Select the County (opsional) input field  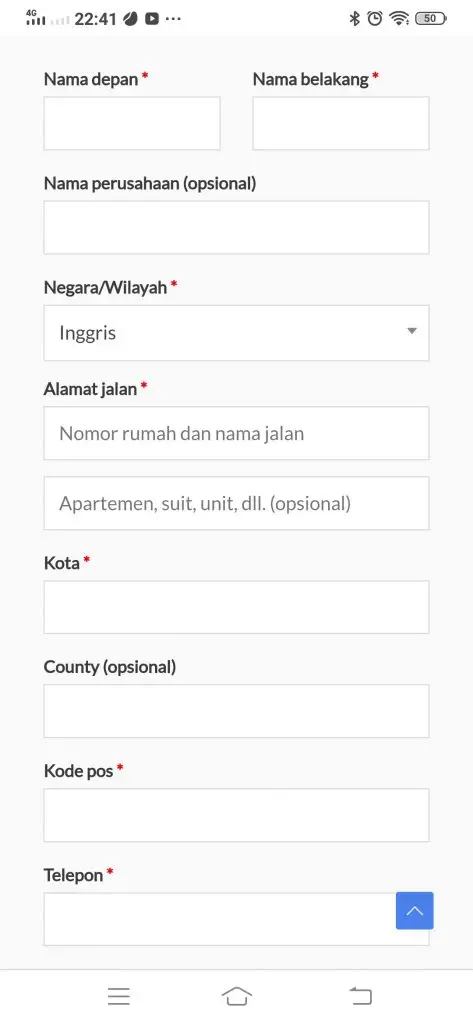[x=236, y=711]
